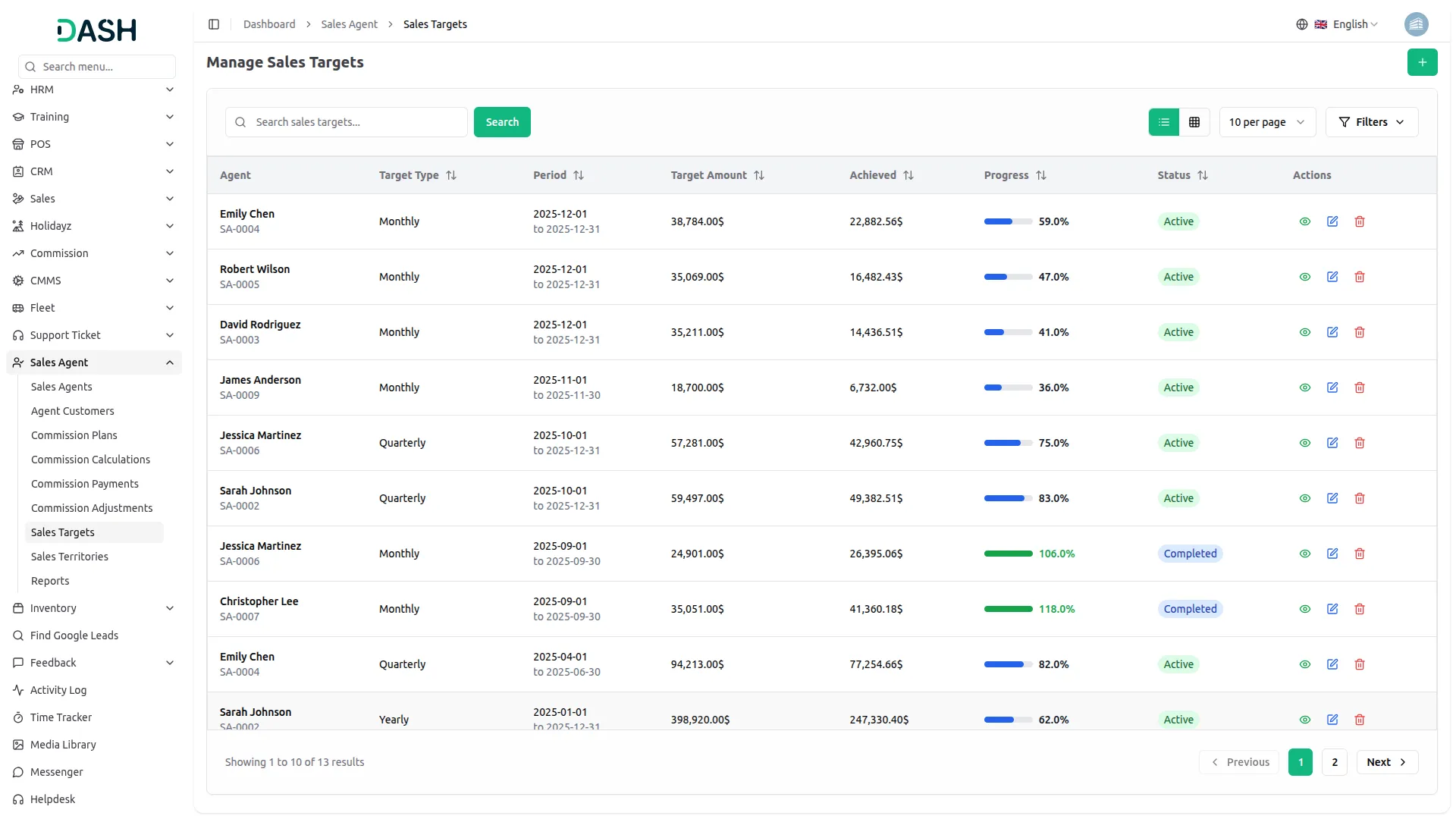Screen dimensions: 1456x819
Task: View David Rodriguez's target details
Action: [x=1304, y=332]
